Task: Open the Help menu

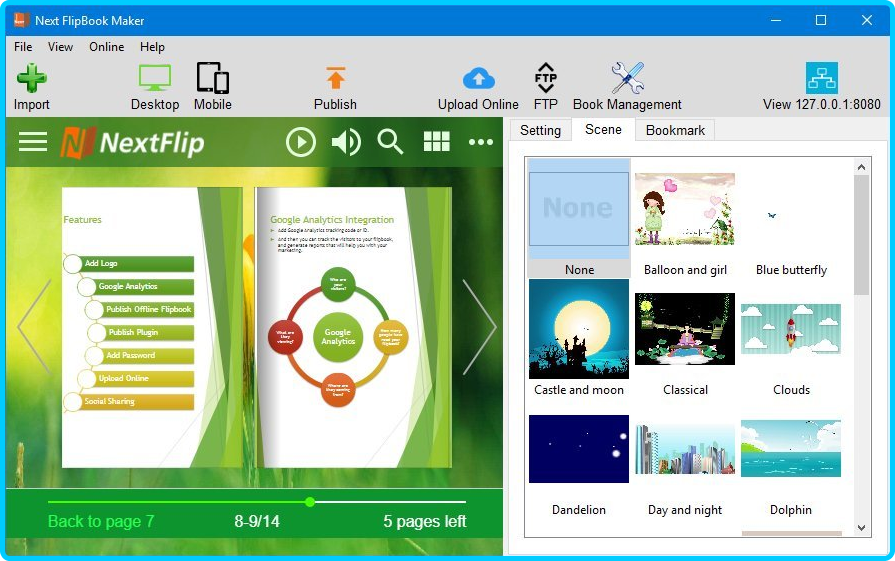Action: pyautogui.click(x=152, y=47)
